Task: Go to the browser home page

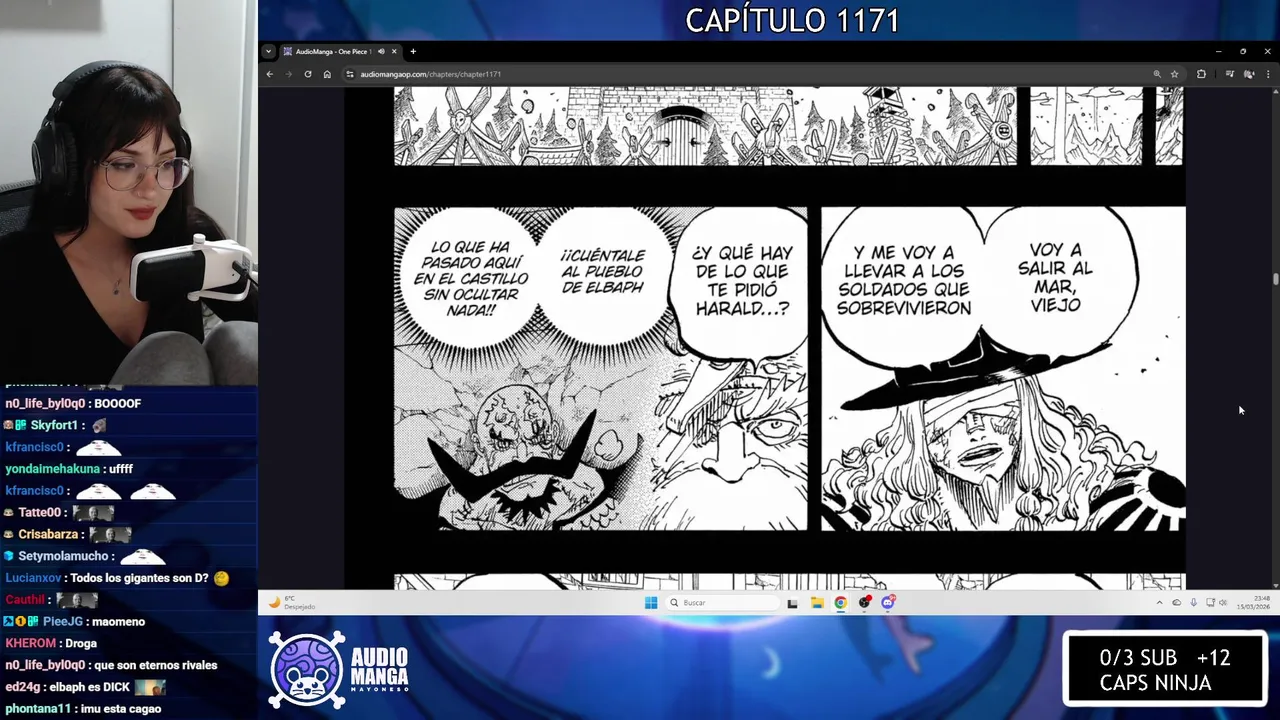Action: click(x=327, y=74)
